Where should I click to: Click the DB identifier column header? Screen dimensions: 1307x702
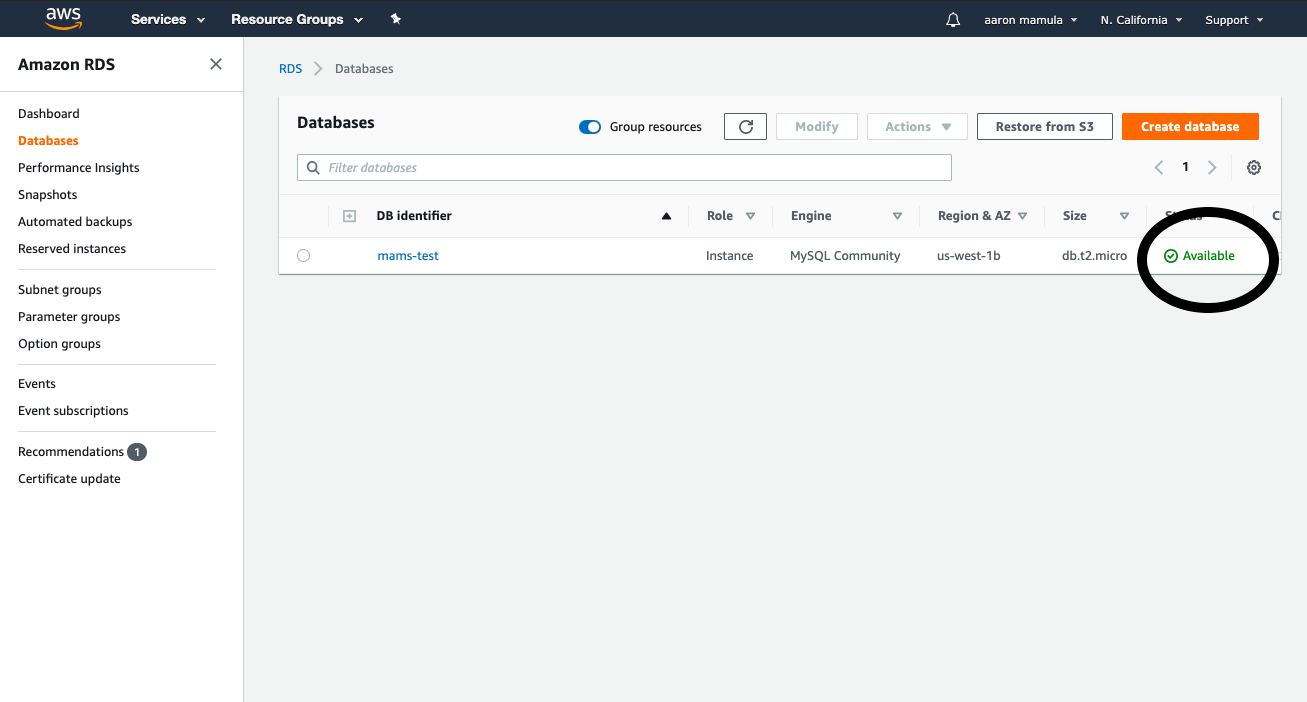[414, 216]
